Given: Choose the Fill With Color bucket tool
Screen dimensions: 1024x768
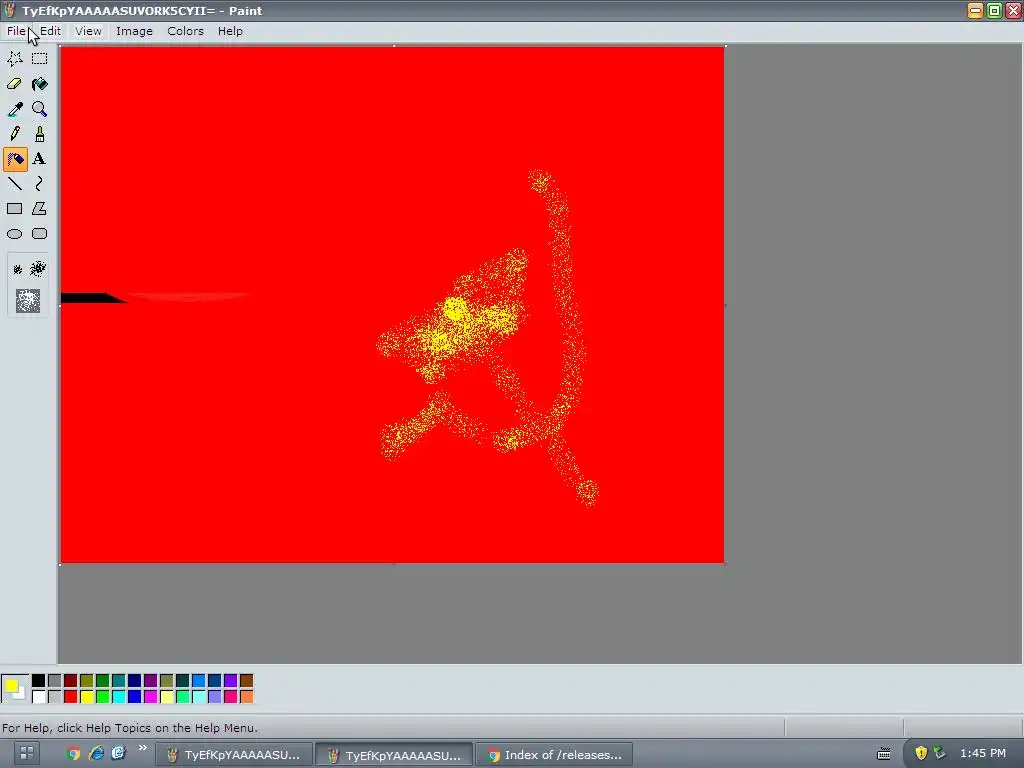Looking at the screenshot, I should [x=40, y=84].
